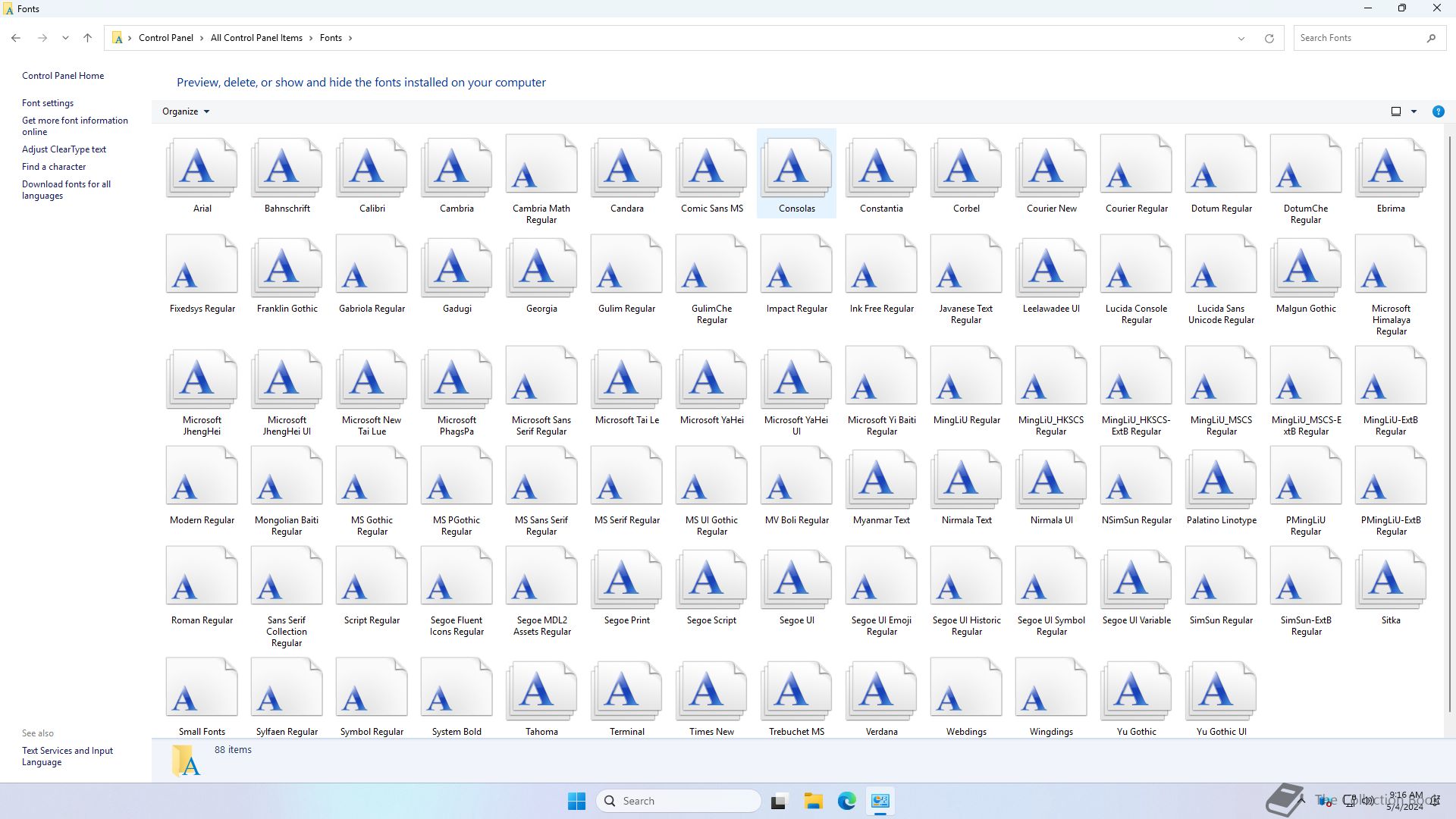Navigate to All Control Panel Items breadcrumb
The height and width of the screenshot is (819, 1456).
tap(256, 38)
